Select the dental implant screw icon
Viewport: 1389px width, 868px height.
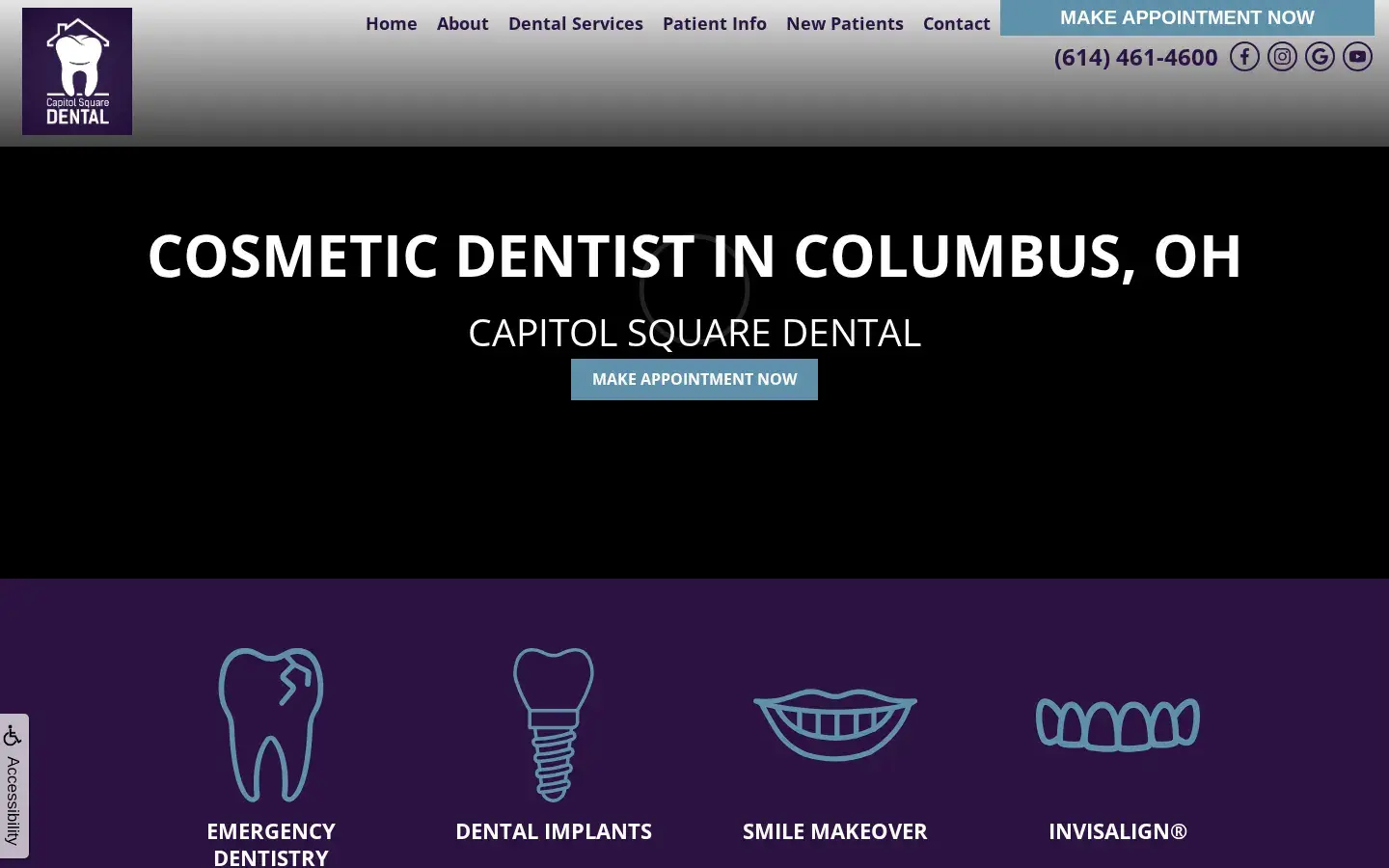[x=554, y=724]
